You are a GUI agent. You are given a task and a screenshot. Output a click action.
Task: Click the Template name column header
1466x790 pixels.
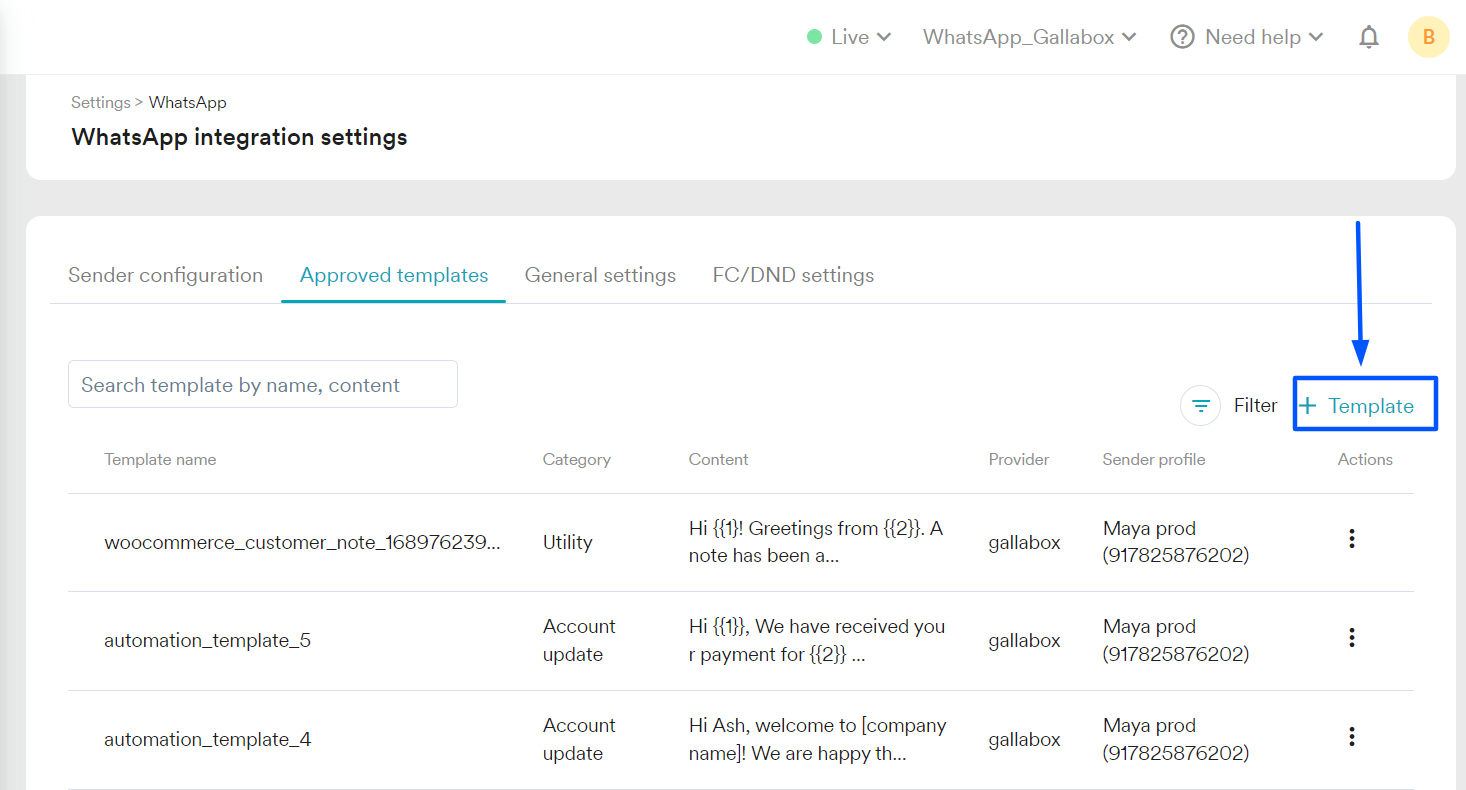pos(160,460)
